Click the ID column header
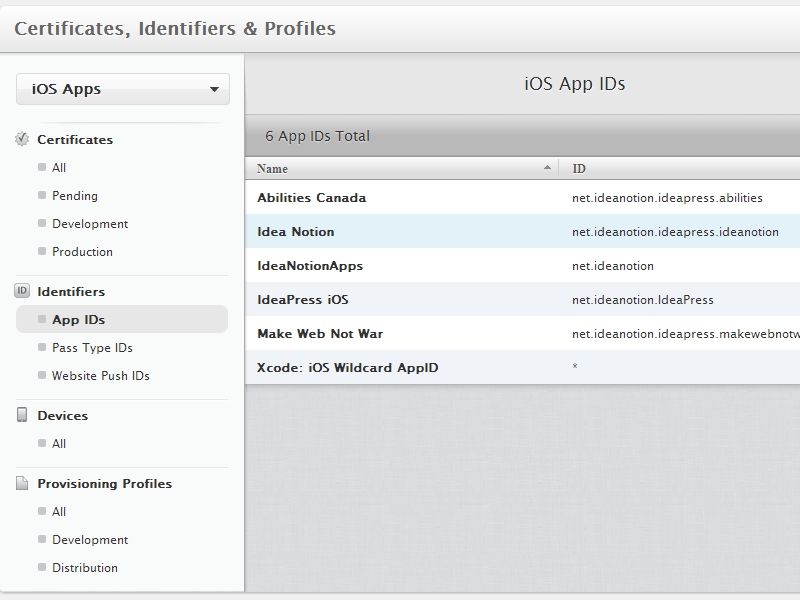 pyautogui.click(x=579, y=168)
